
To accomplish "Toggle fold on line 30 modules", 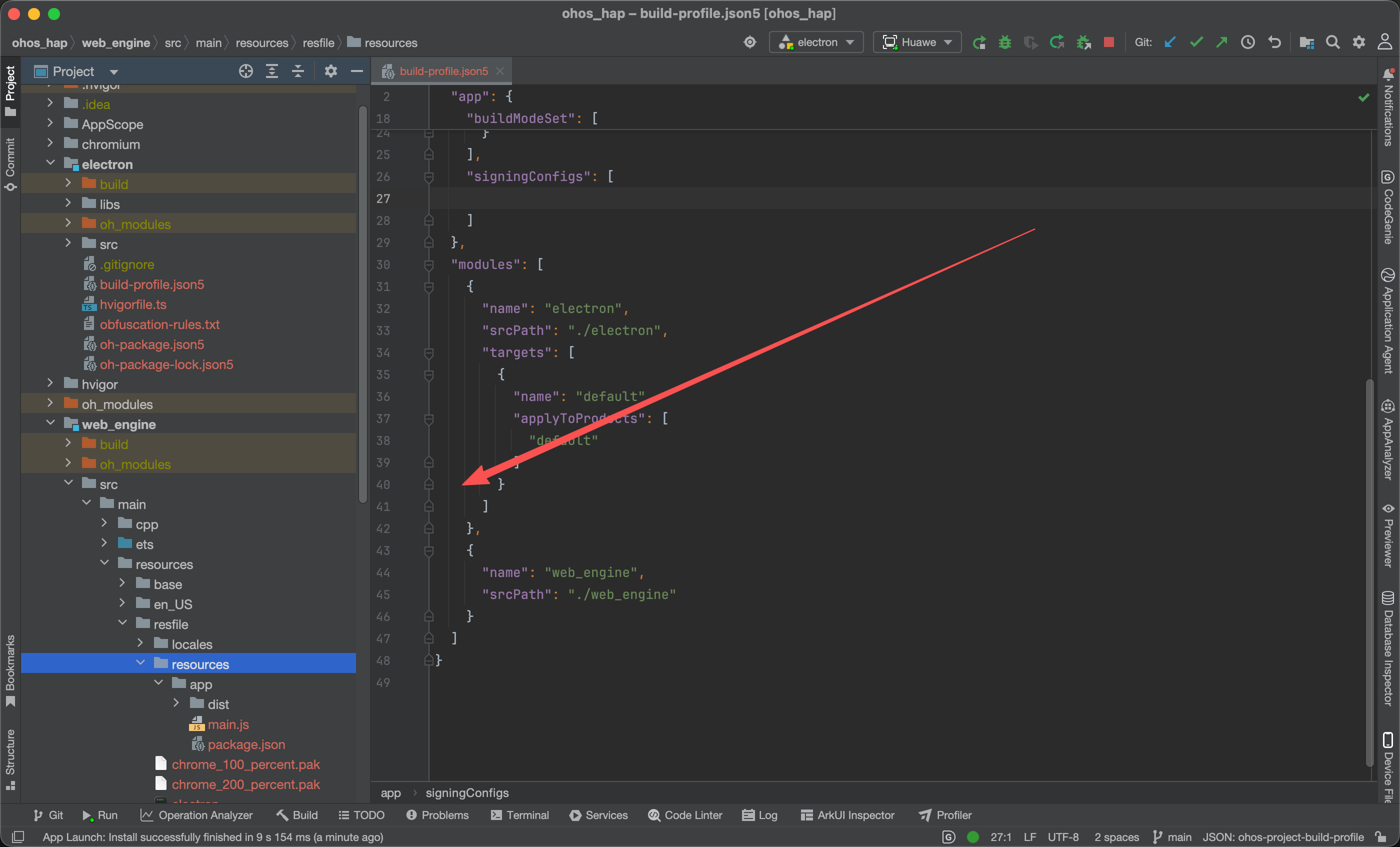I will [x=429, y=264].
